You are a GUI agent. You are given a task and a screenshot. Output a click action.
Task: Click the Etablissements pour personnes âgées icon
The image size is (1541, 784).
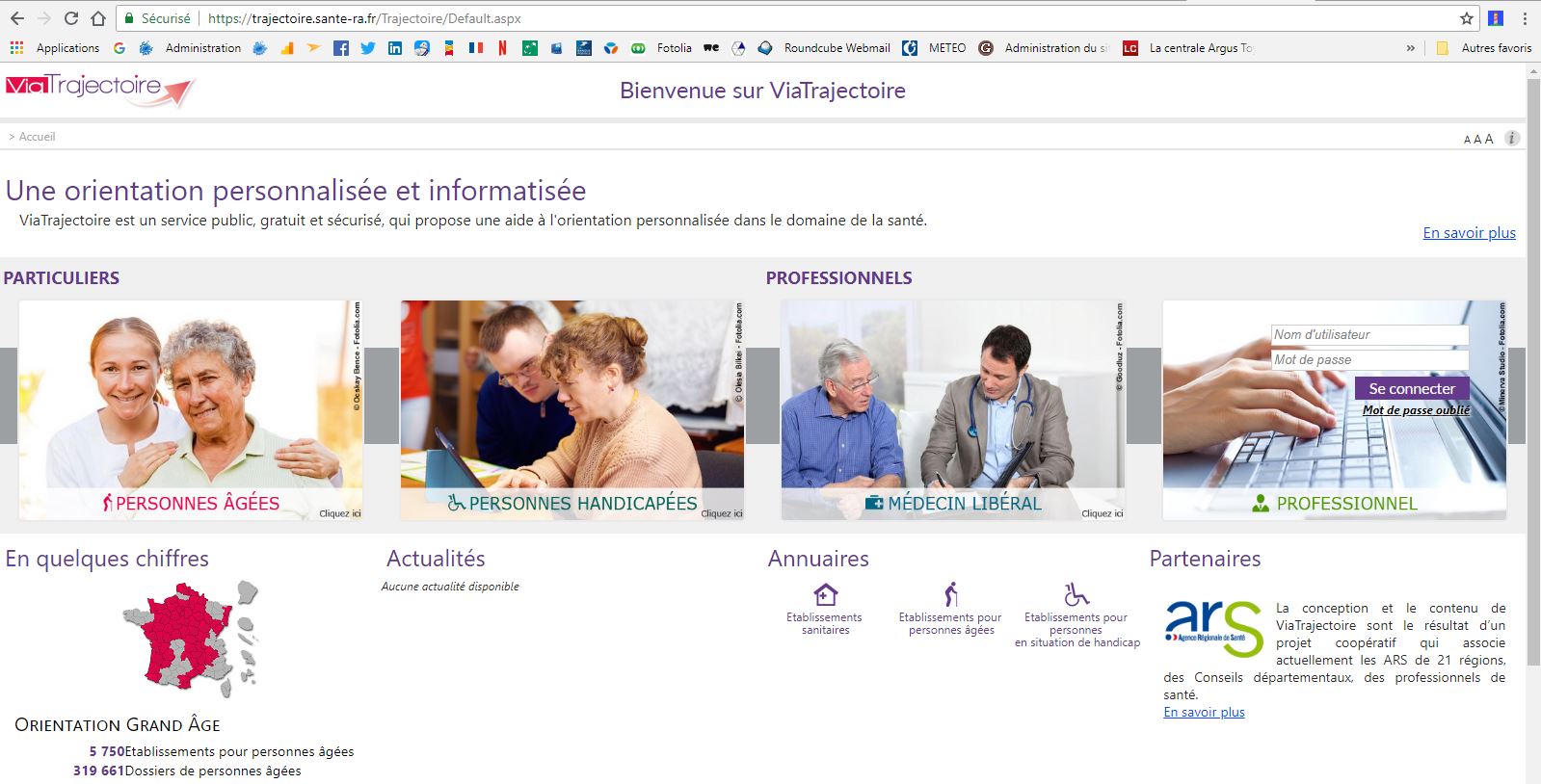click(x=951, y=593)
